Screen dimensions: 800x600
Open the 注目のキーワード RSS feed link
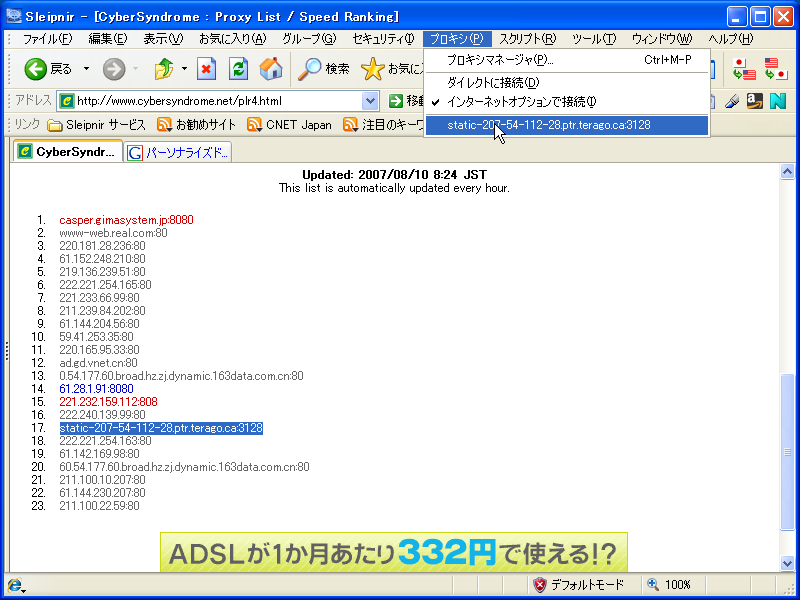(x=384, y=125)
